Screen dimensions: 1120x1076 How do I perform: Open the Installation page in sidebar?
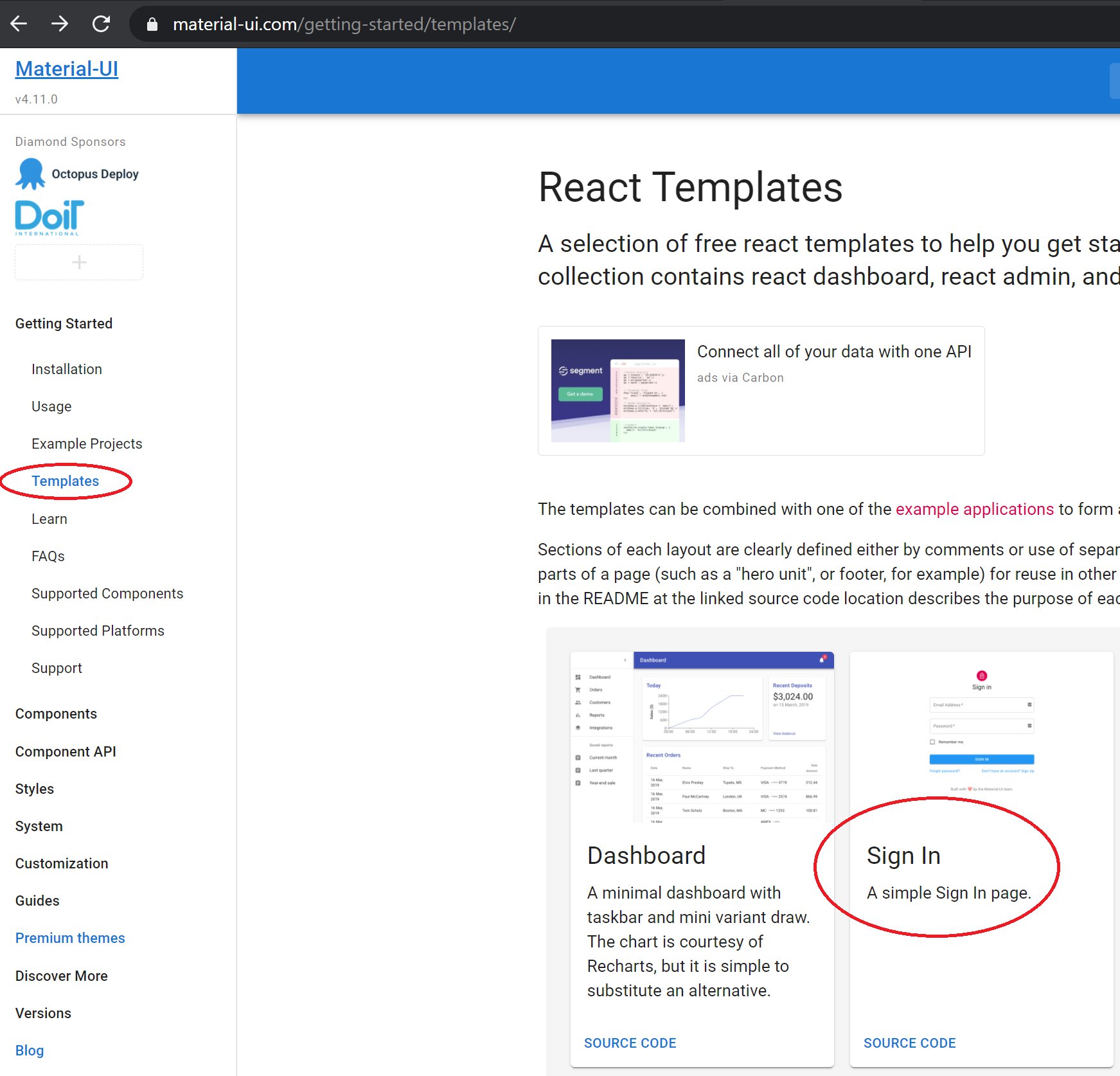tap(67, 369)
